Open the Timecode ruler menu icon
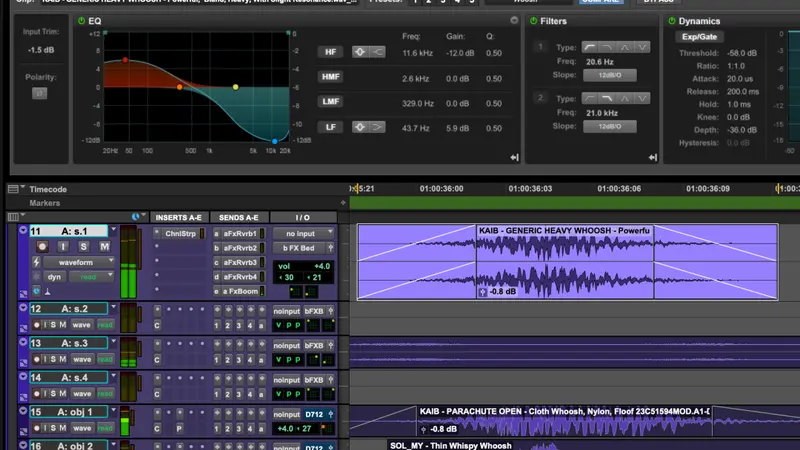 coord(15,189)
